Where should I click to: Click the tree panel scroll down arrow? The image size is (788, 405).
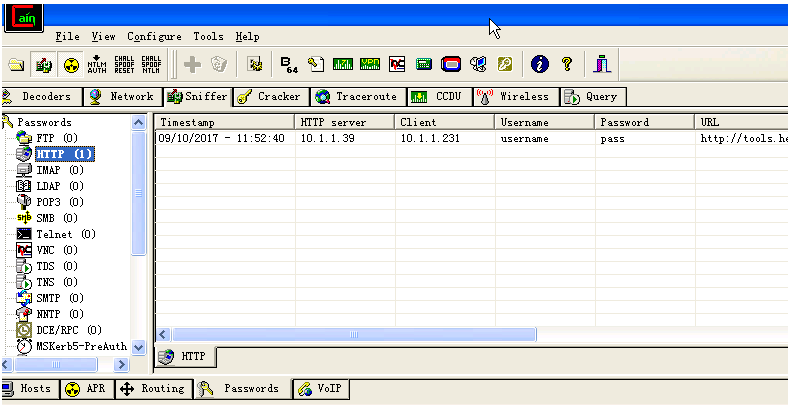click(138, 347)
